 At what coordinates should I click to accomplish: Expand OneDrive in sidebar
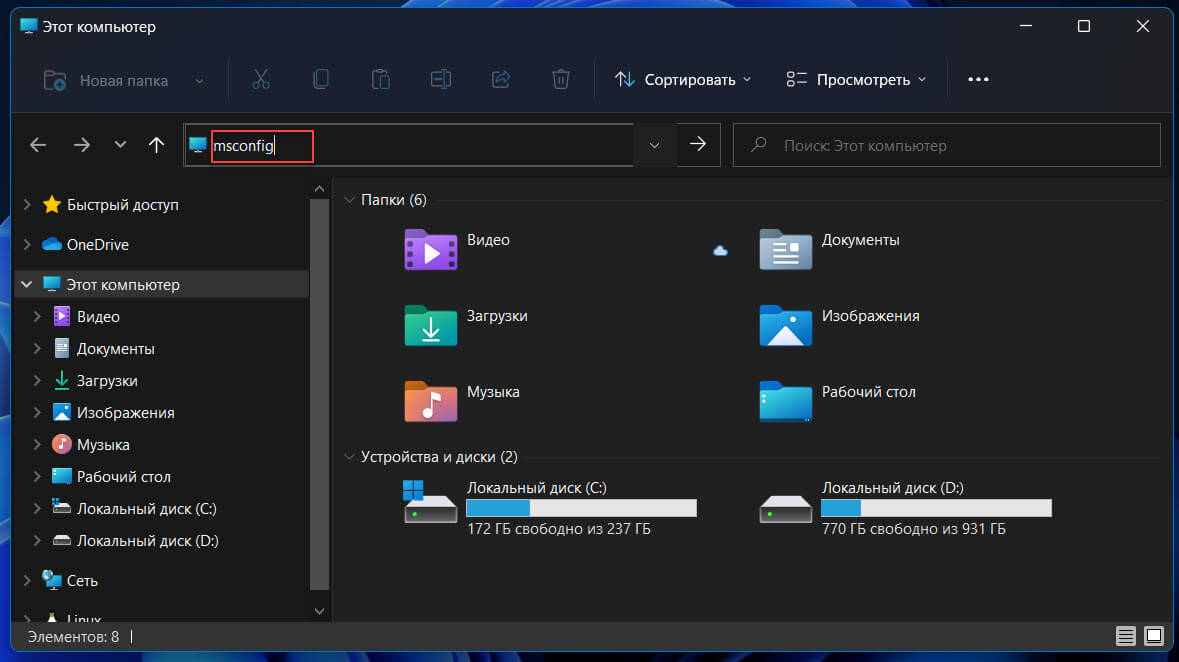(x=27, y=244)
